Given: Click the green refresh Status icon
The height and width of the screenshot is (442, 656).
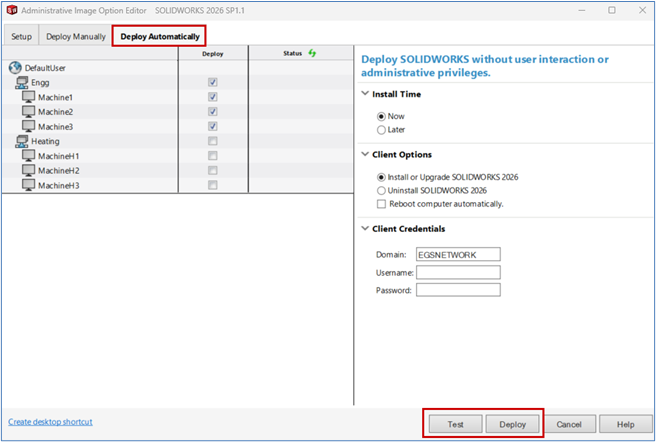Looking at the screenshot, I should [312, 53].
